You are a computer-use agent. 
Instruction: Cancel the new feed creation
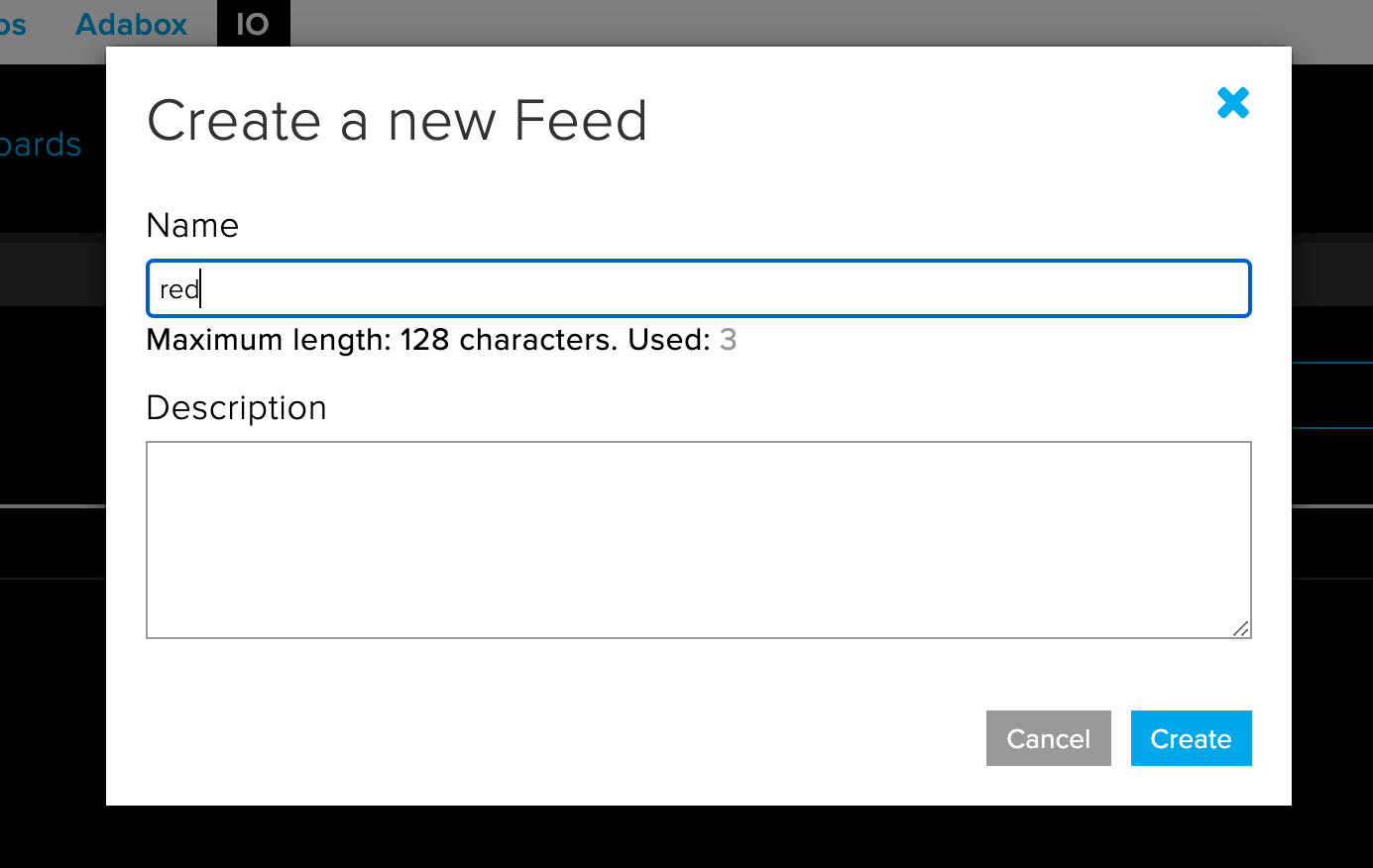point(1048,738)
